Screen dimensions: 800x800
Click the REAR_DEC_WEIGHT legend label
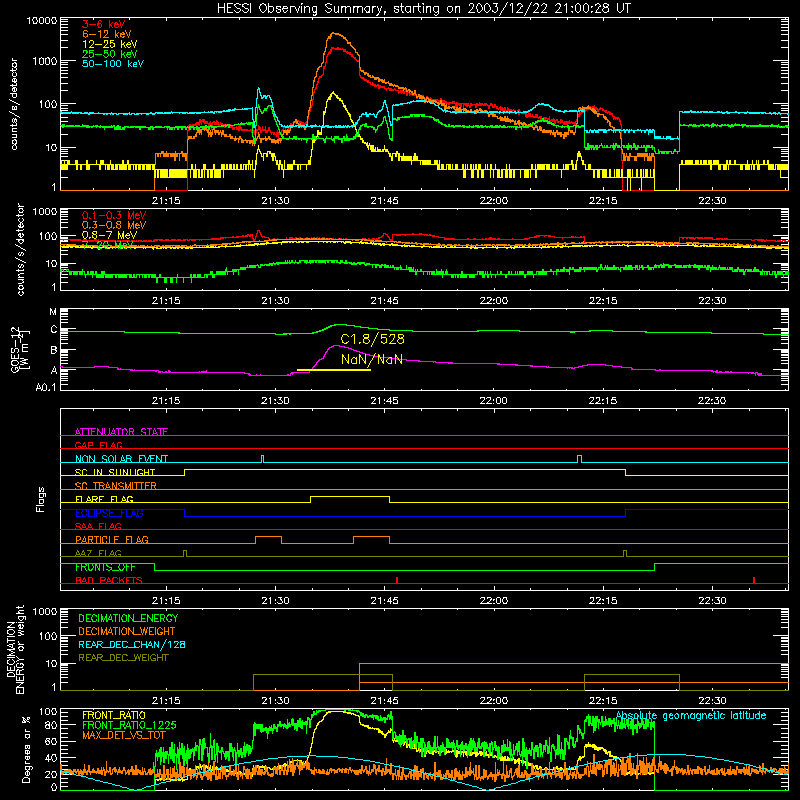[123, 658]
